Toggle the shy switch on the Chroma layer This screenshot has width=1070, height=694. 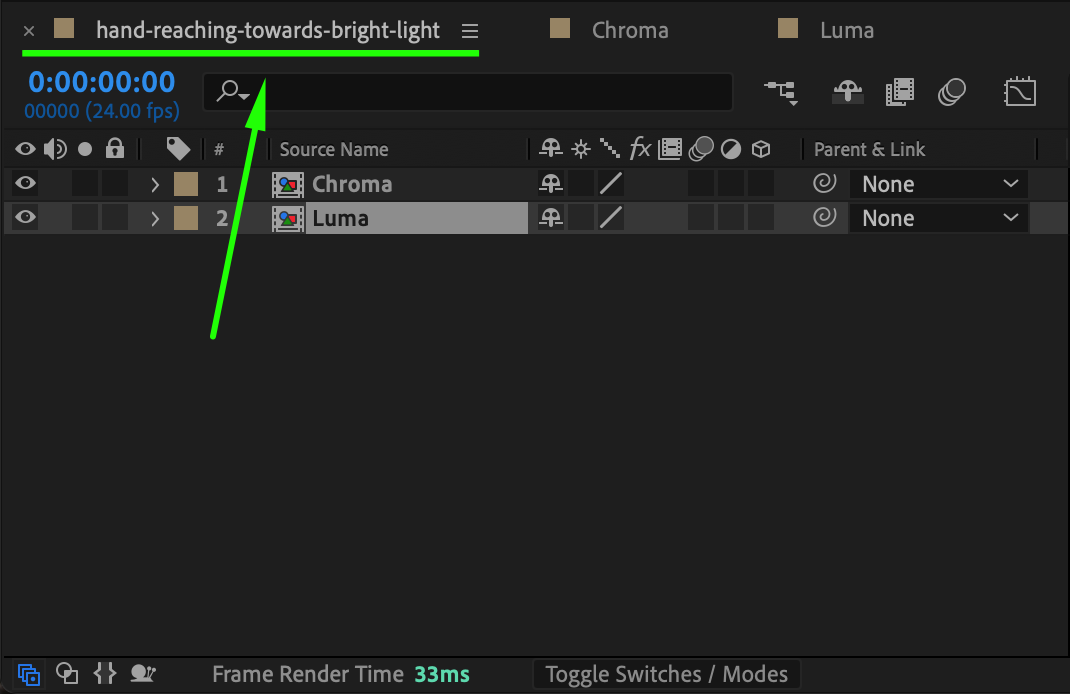(x=550, y=184)
